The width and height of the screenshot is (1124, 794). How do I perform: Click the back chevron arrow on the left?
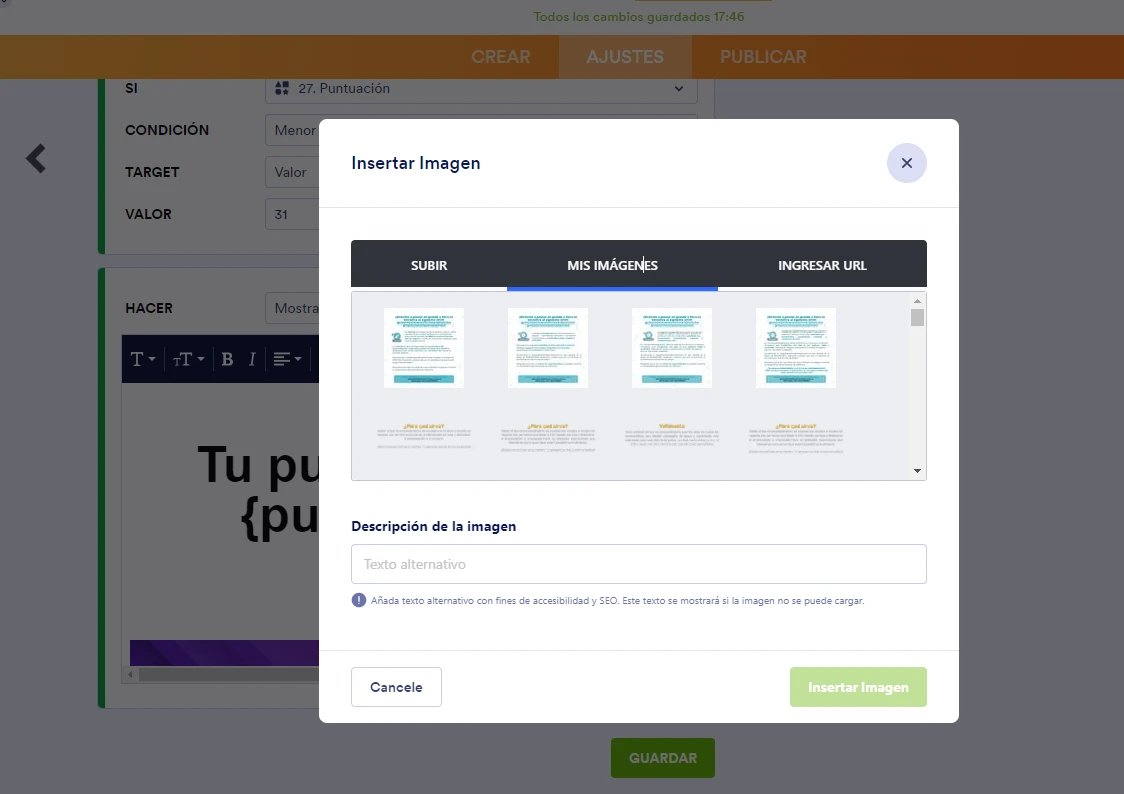(35, 158)
